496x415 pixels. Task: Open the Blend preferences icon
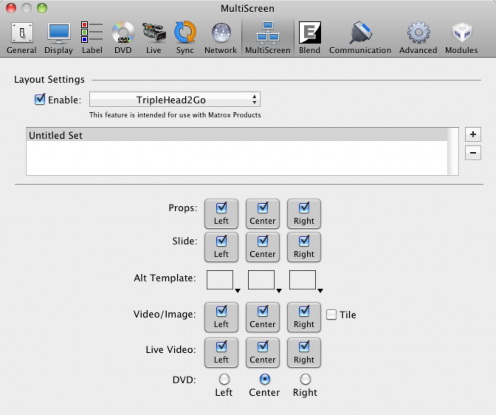tap(310, 37)
